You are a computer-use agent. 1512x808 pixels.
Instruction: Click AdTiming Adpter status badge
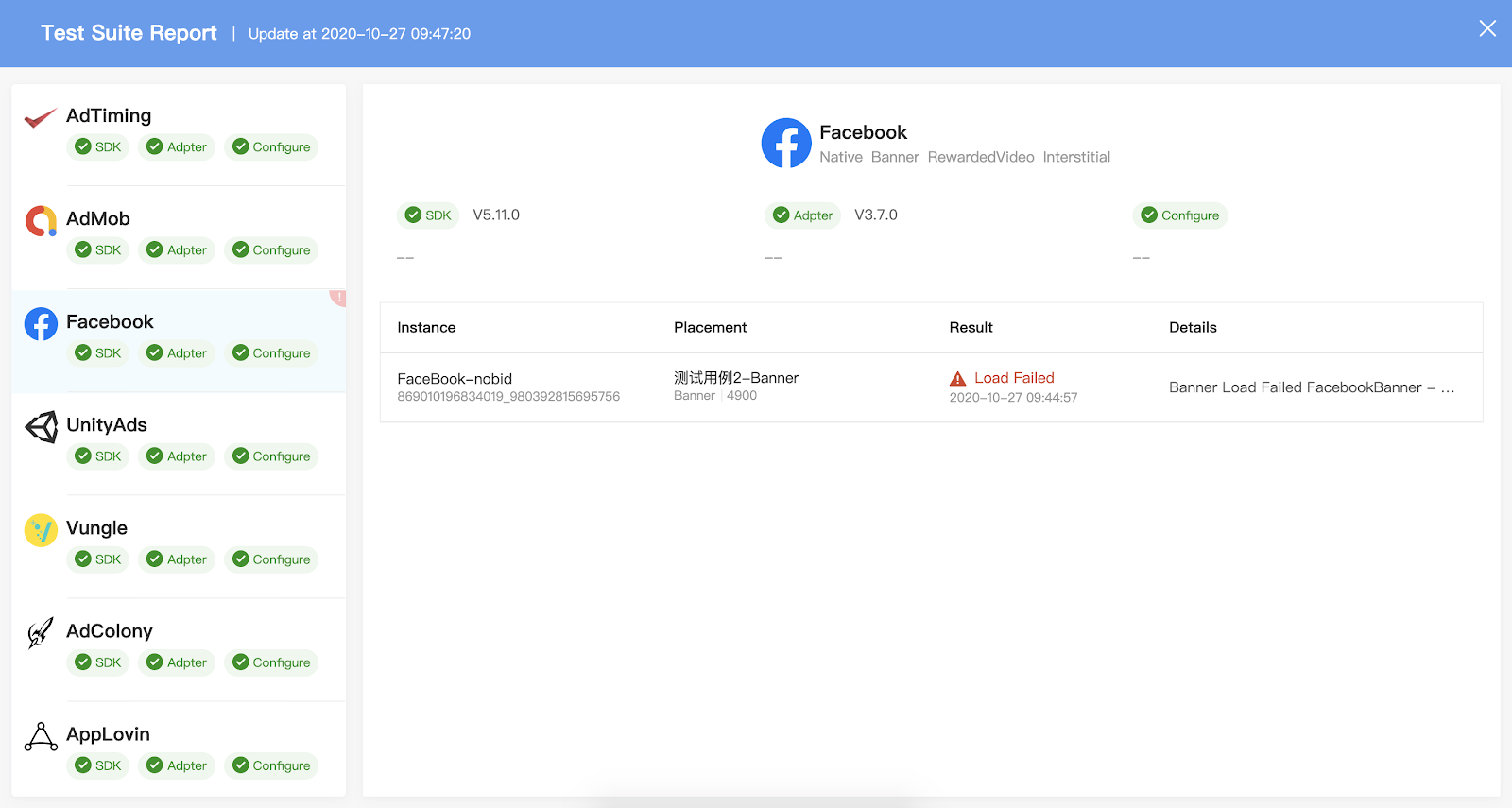point(178,146)
